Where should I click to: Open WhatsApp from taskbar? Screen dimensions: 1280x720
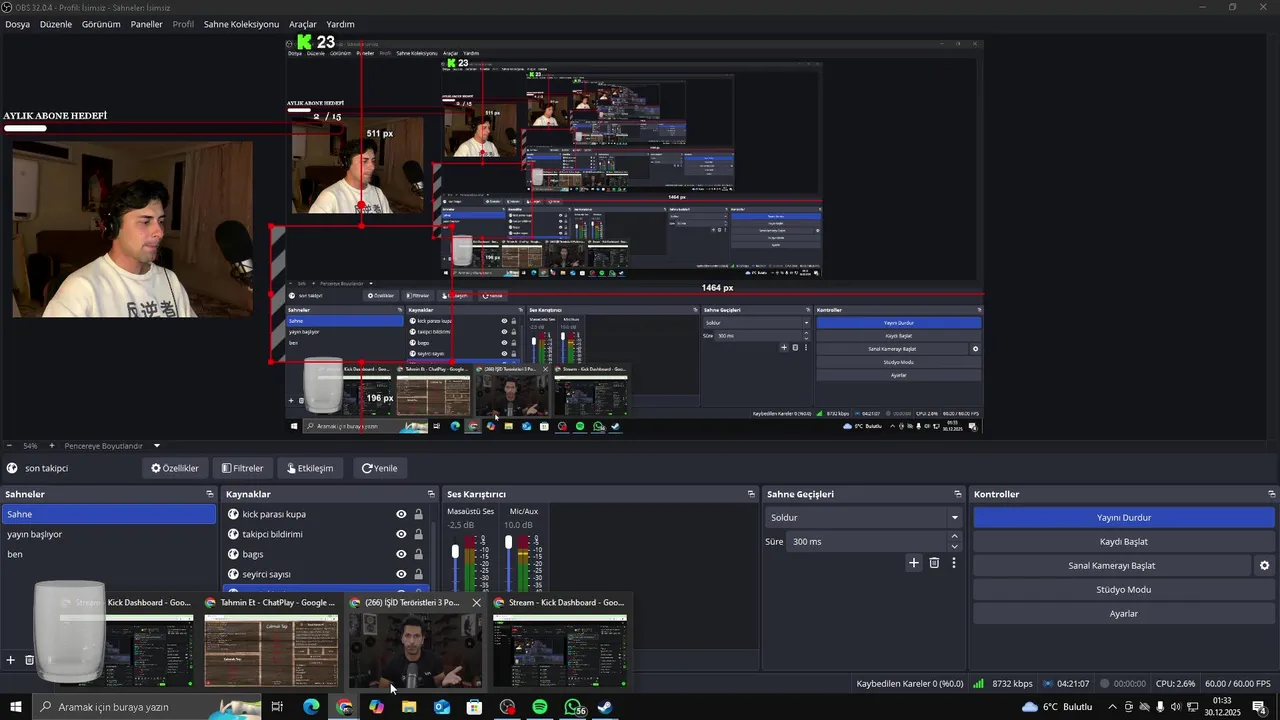pos(572,707)
